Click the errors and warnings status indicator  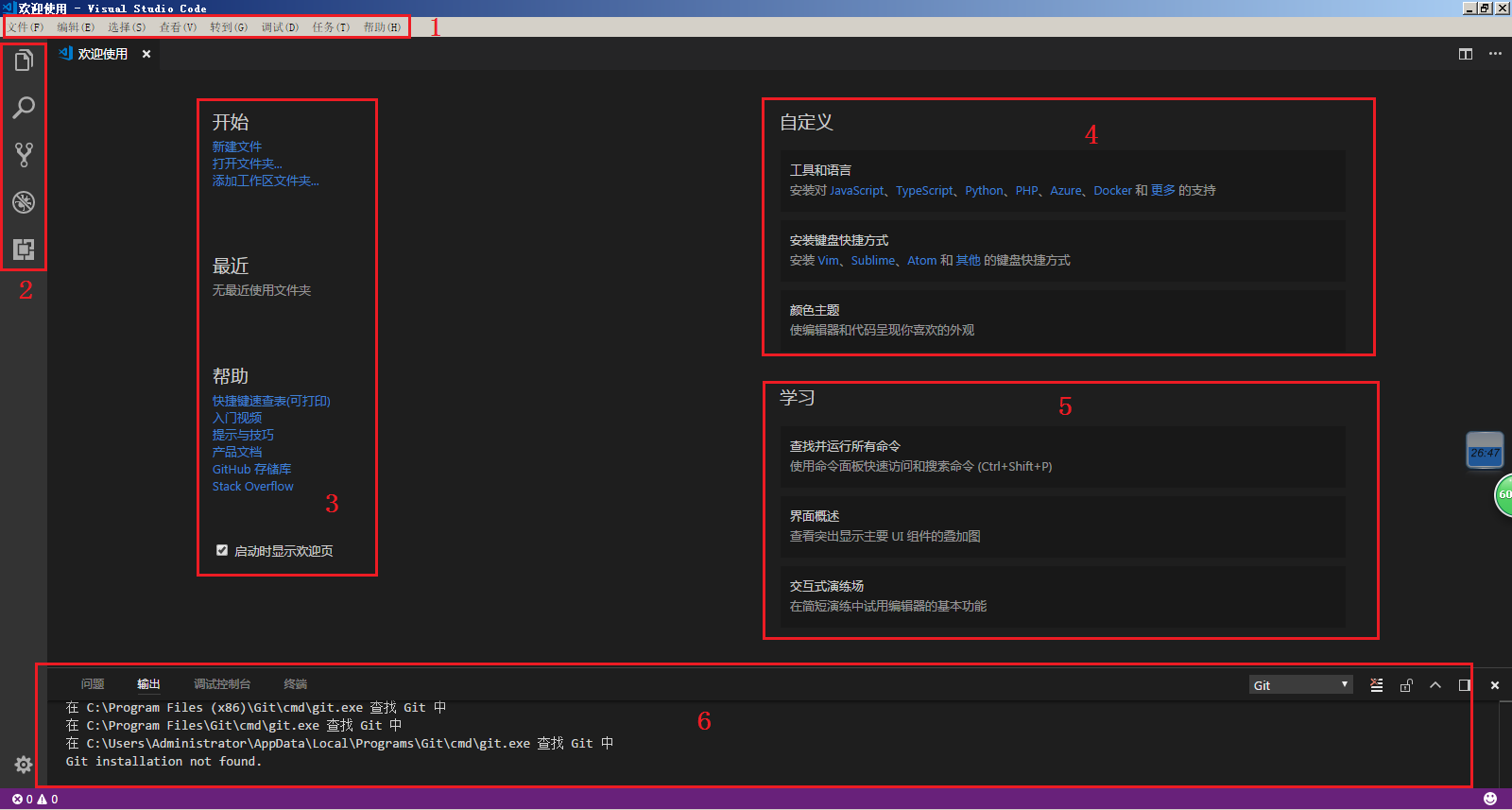[x=35, y=800]
